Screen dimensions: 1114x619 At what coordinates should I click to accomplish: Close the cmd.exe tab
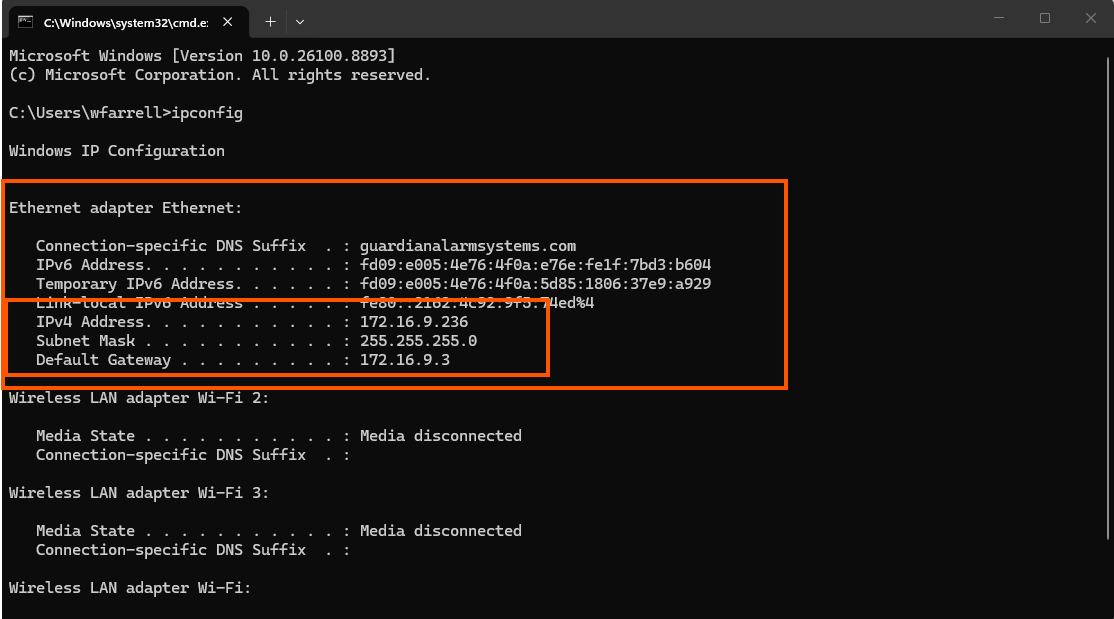pyautogui.click(x=227, y=22)
